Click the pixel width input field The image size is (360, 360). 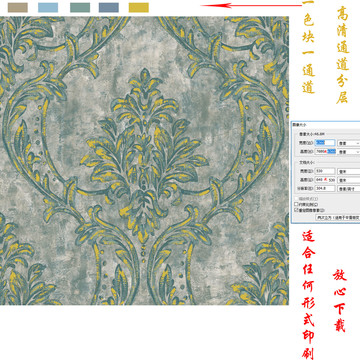pyautogui.click(x=325, y=143)
